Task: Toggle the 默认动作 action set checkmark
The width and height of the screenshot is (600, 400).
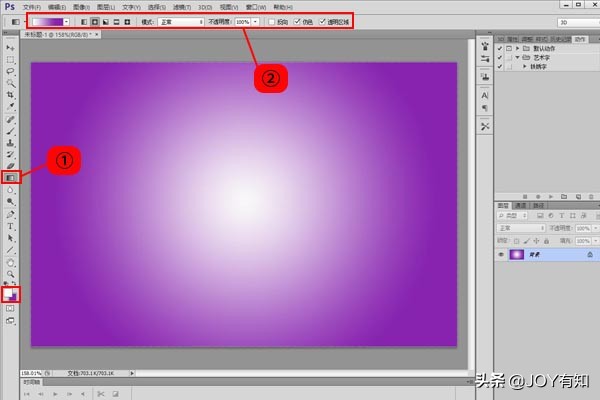Action: pos(499,49)
